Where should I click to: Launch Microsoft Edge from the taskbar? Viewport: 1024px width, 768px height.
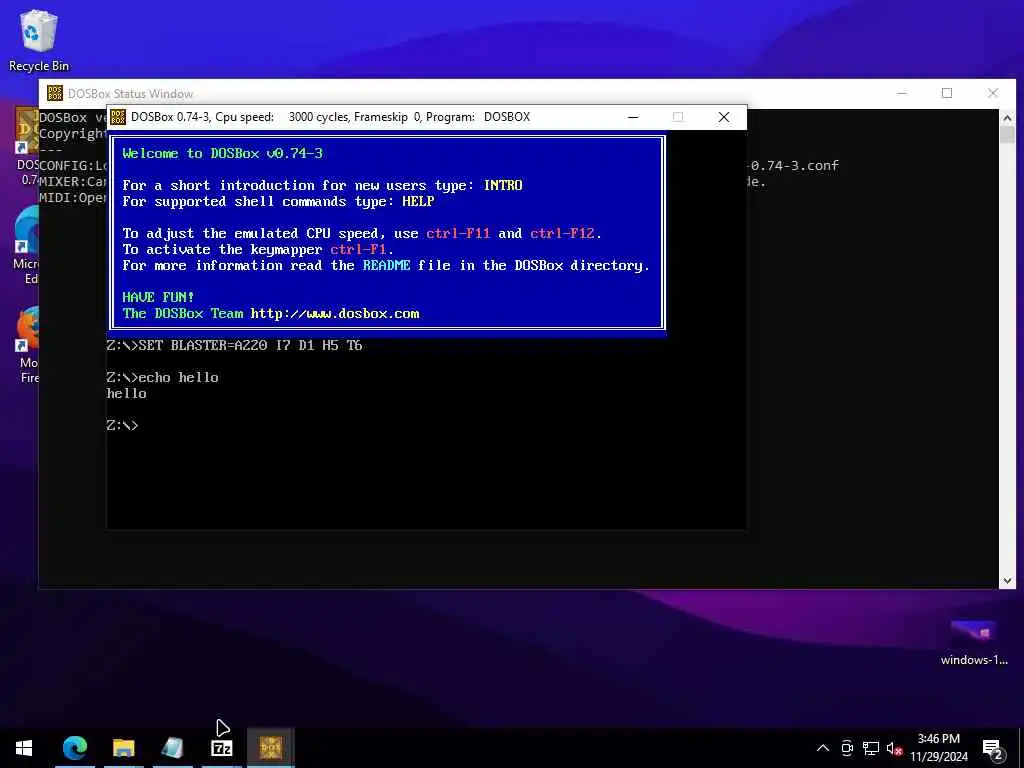point(75,748)
